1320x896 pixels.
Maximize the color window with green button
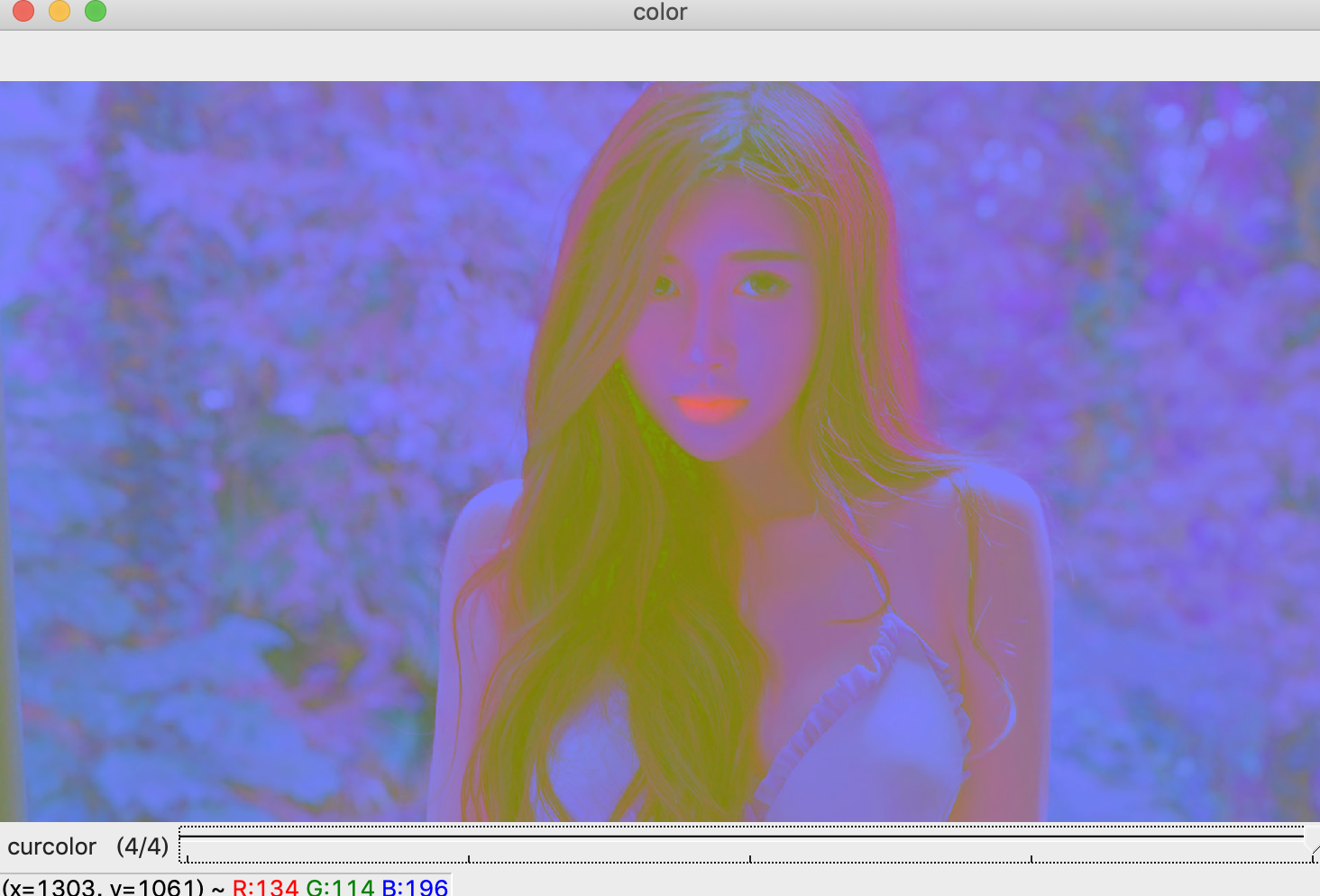point(96,11)
